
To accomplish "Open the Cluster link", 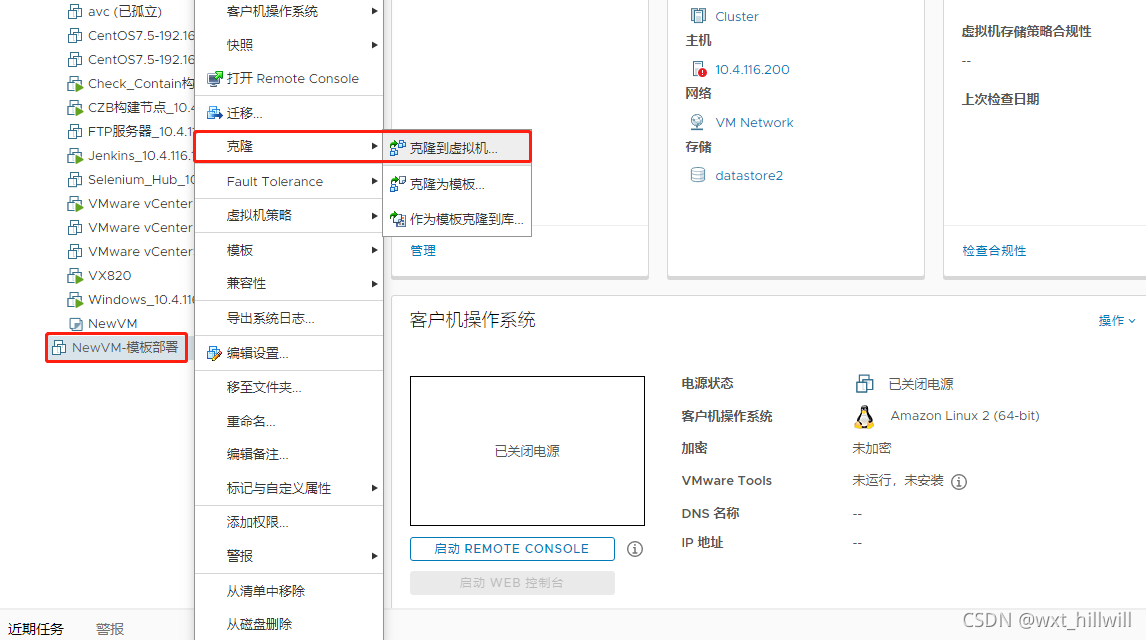I will coord(737,16).
